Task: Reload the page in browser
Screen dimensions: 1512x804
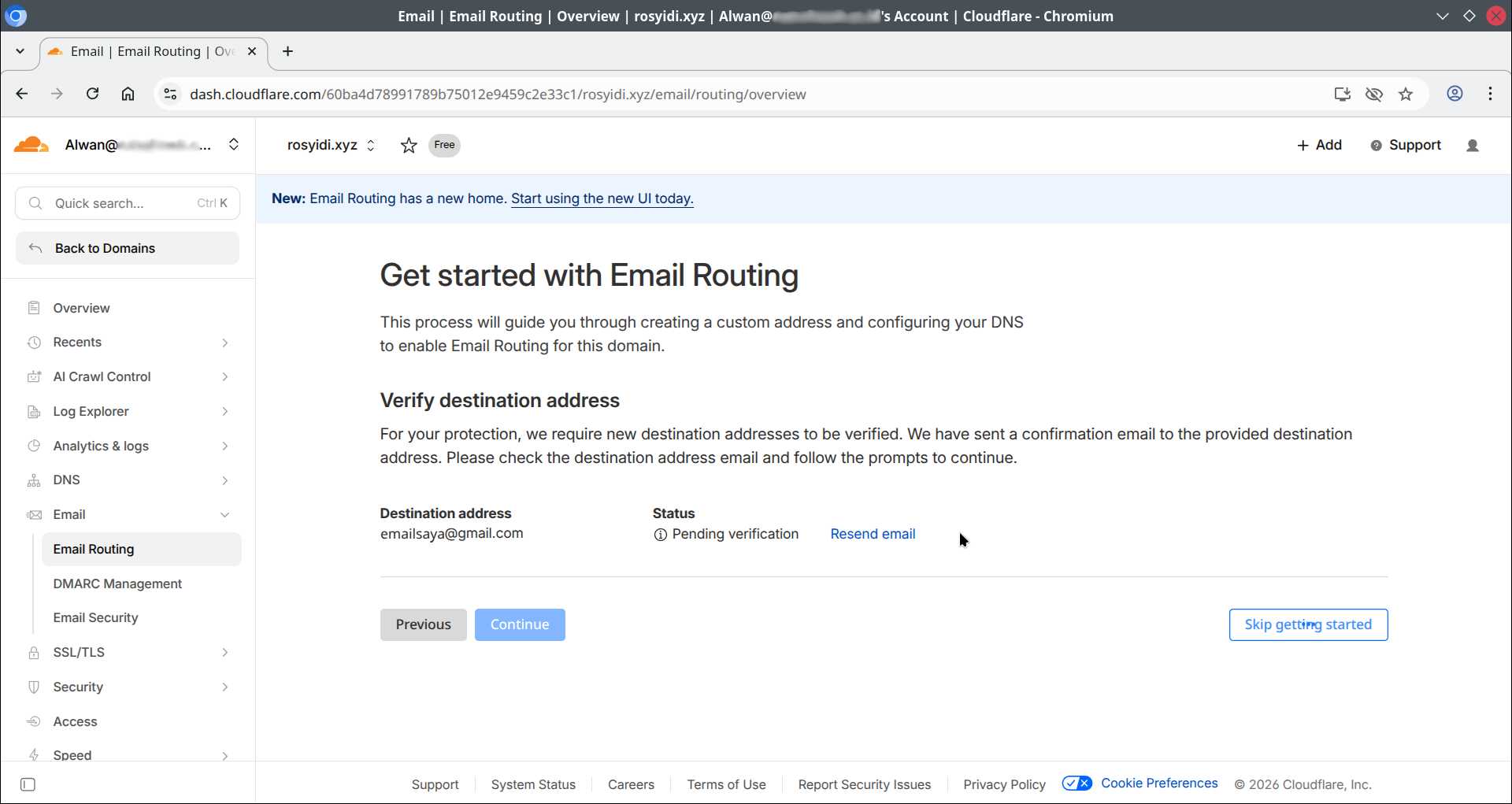Action: pyautogui.click(x=92, y=94)
